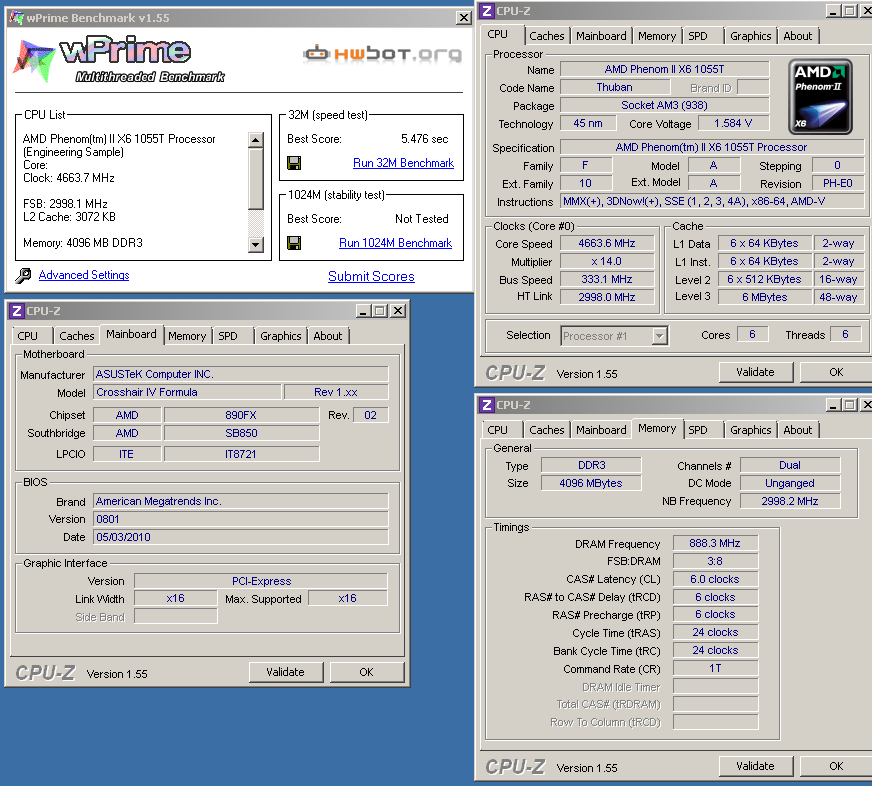This screenshot has width=872, height=786.
Task: Click the DRAM Frequency value 888.3 MHz
Action: pyautogui.click(x=715, y=543)
